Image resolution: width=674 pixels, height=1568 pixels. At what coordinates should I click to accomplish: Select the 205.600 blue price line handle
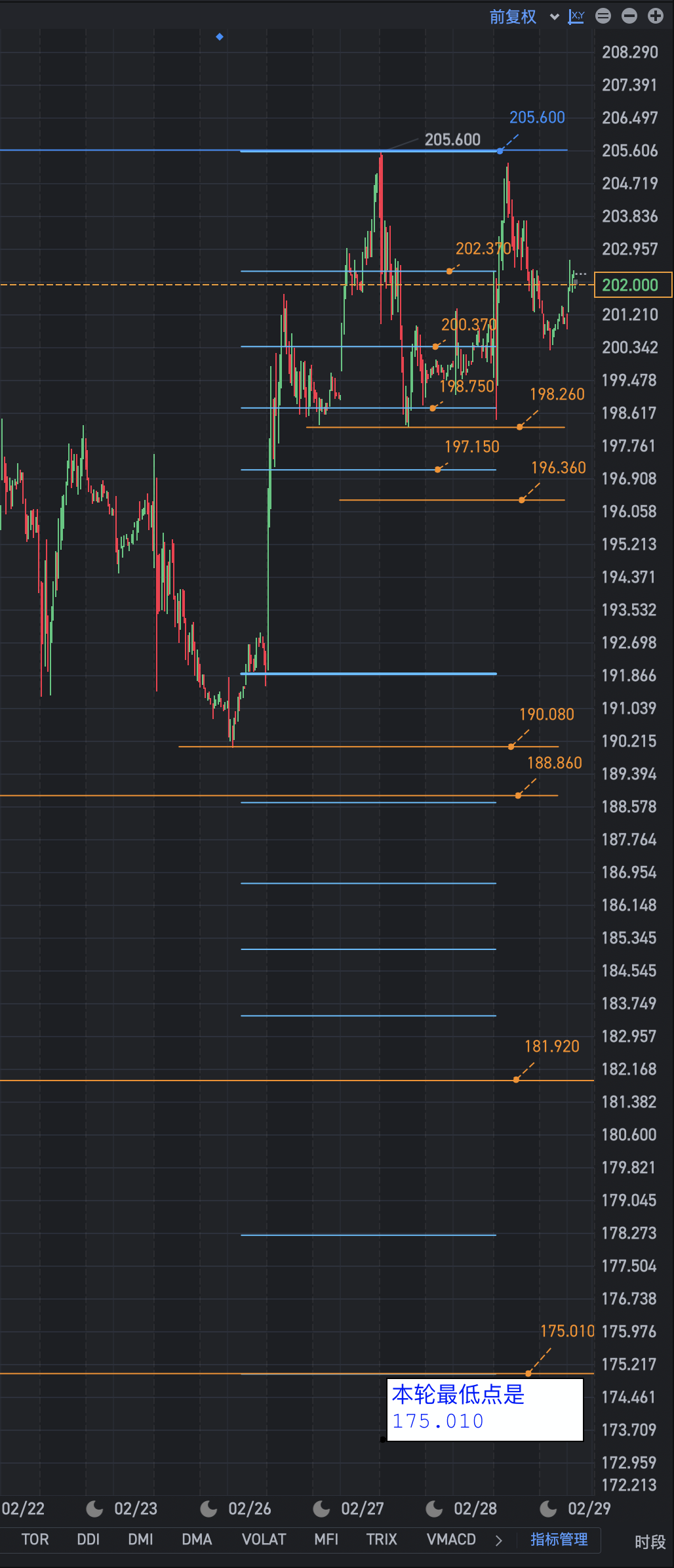(500, 151)
